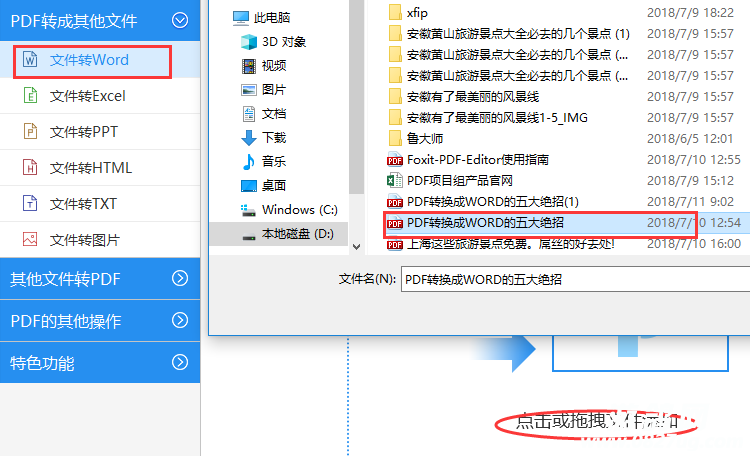Open 3D 对象 folder icon
The width and height of the screenshot is (750, 456).
pyautogui.click(x=249, y=42)
